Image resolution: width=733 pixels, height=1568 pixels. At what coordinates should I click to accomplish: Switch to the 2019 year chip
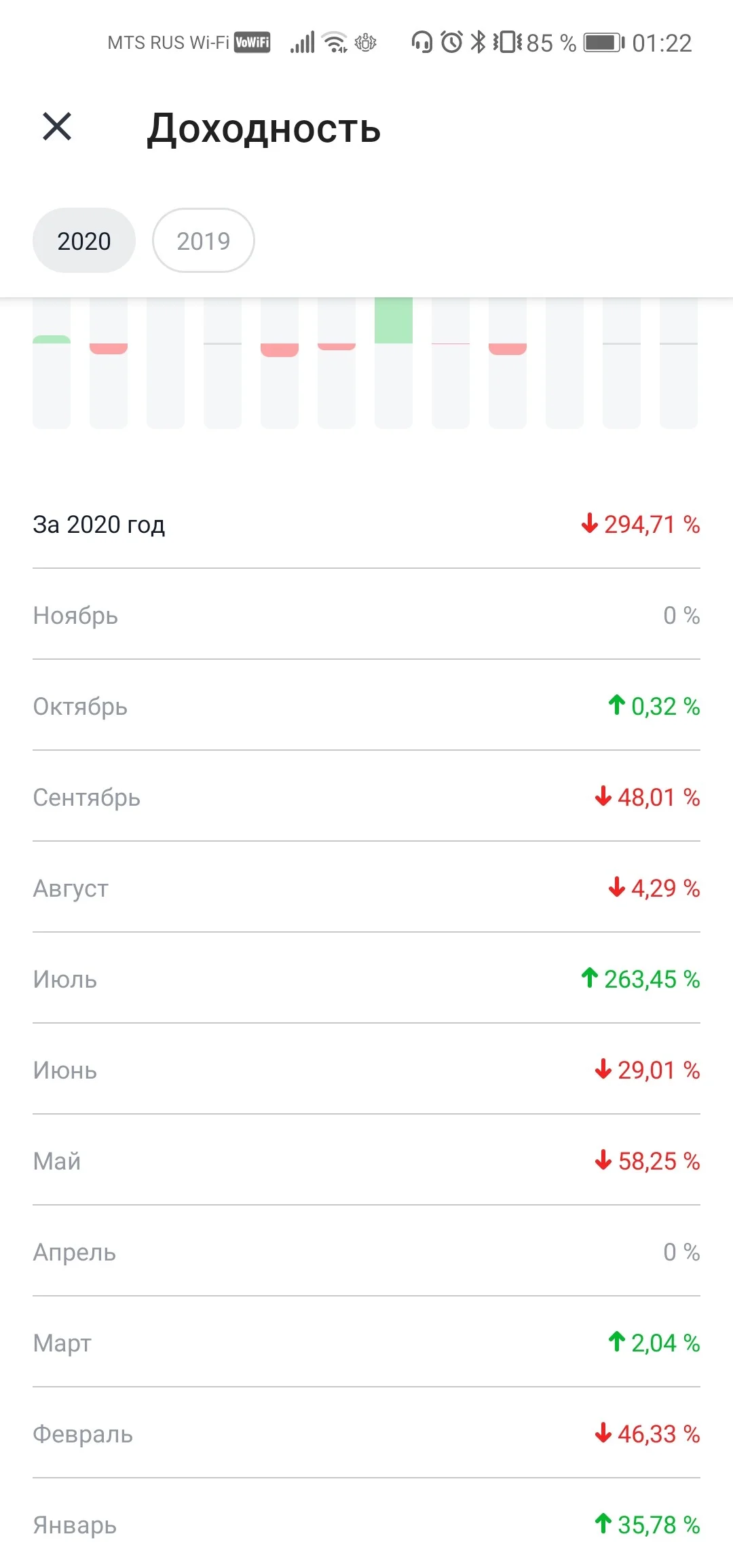204,240
